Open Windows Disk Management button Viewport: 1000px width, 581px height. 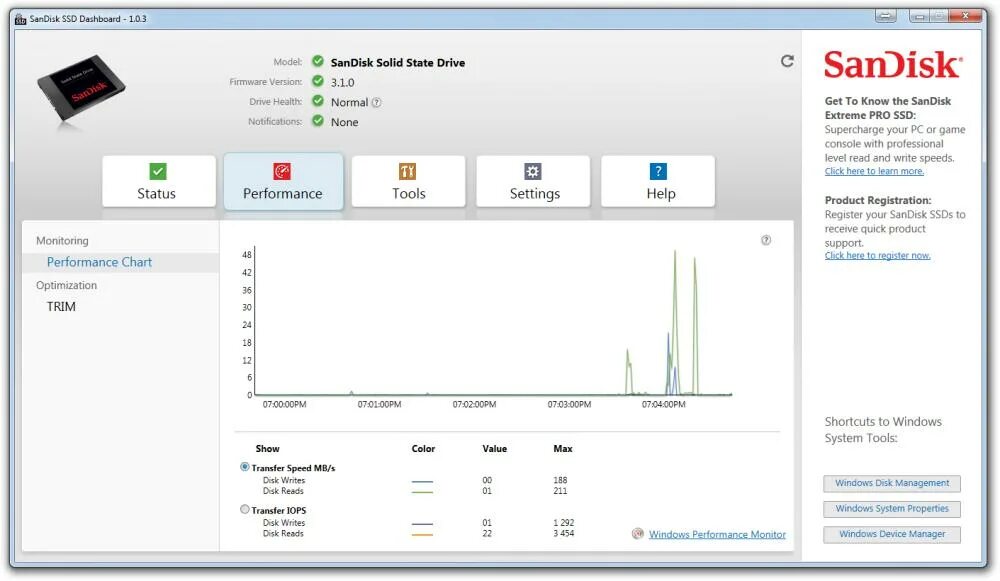pos(892,483)
